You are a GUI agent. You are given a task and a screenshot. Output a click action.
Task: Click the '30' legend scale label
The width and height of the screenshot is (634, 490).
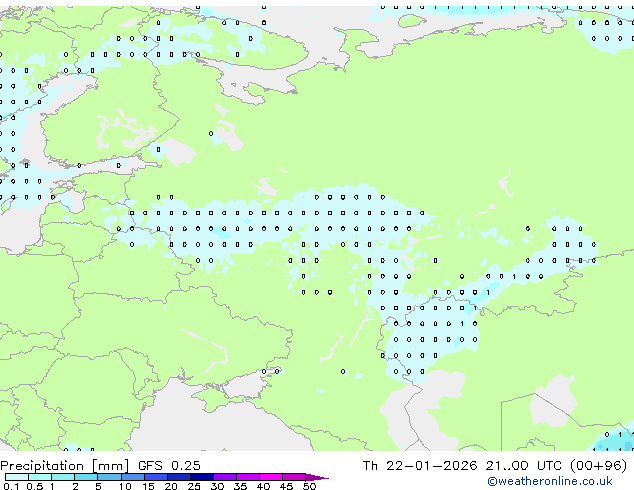[x=217, y=486]
